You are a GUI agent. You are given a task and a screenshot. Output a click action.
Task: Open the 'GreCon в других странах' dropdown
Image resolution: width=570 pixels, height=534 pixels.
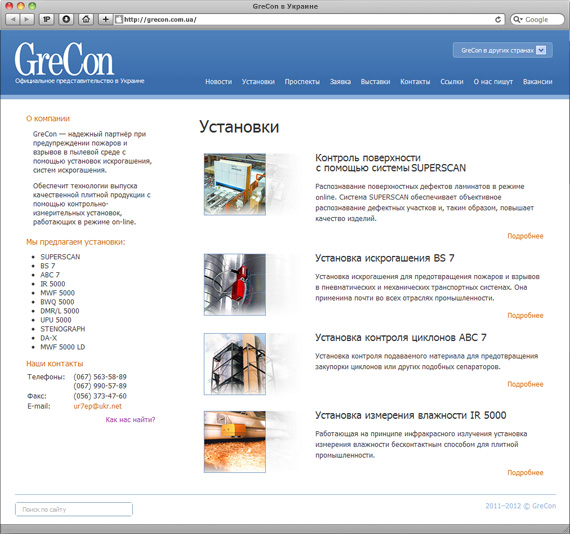[503, 50]
